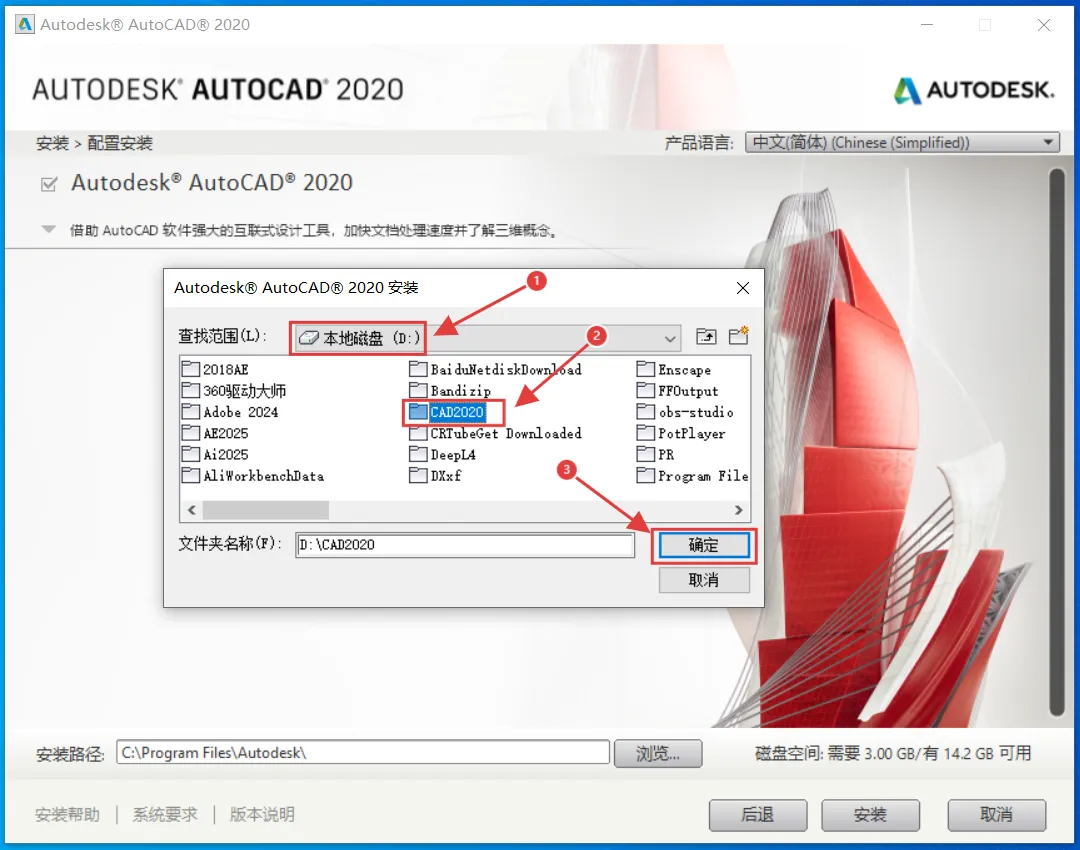Click the AE2025 folder icon
This screenshot has height=850, width=1080.
191,433
